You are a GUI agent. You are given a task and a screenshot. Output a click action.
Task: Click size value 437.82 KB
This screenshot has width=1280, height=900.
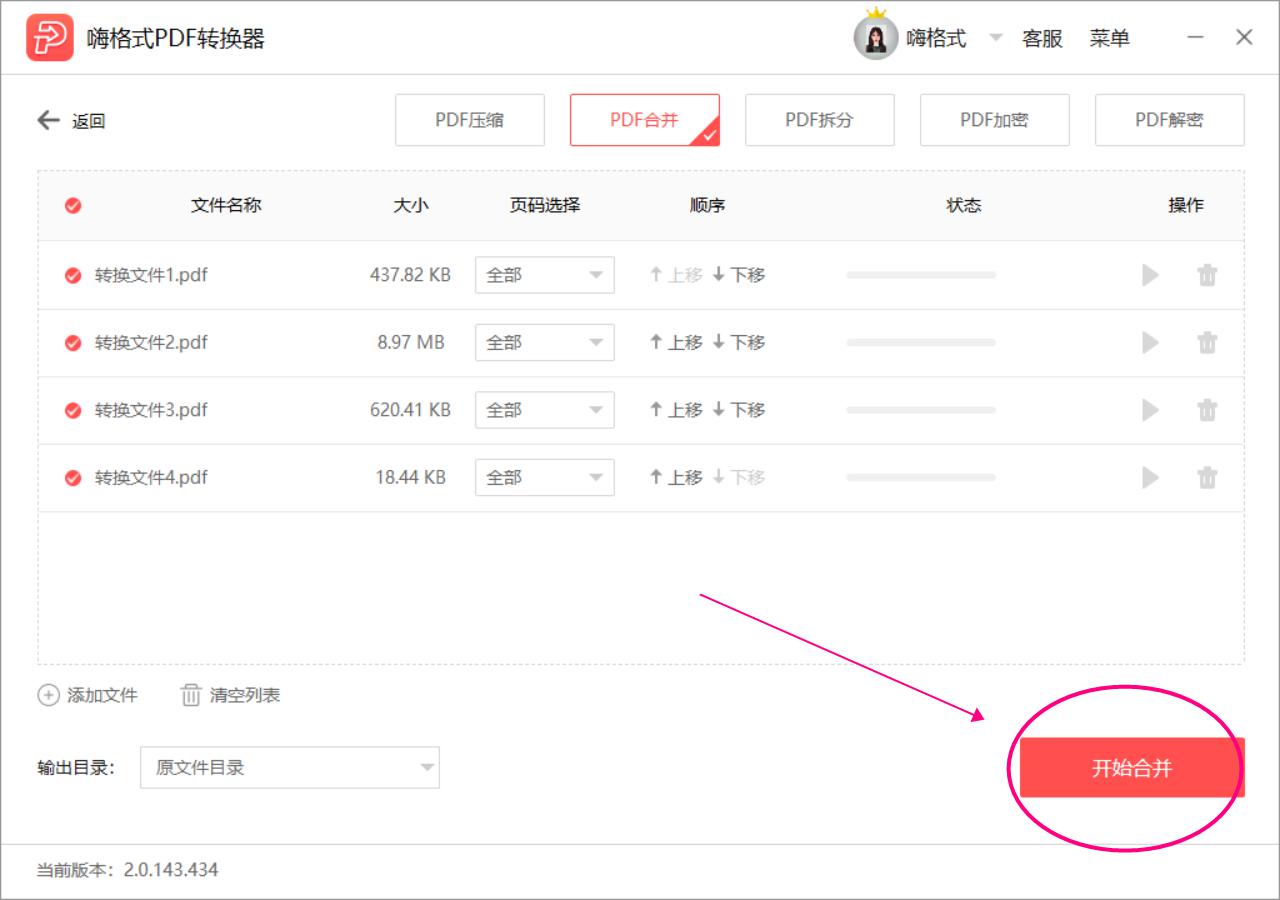click(x=410, y=275)
